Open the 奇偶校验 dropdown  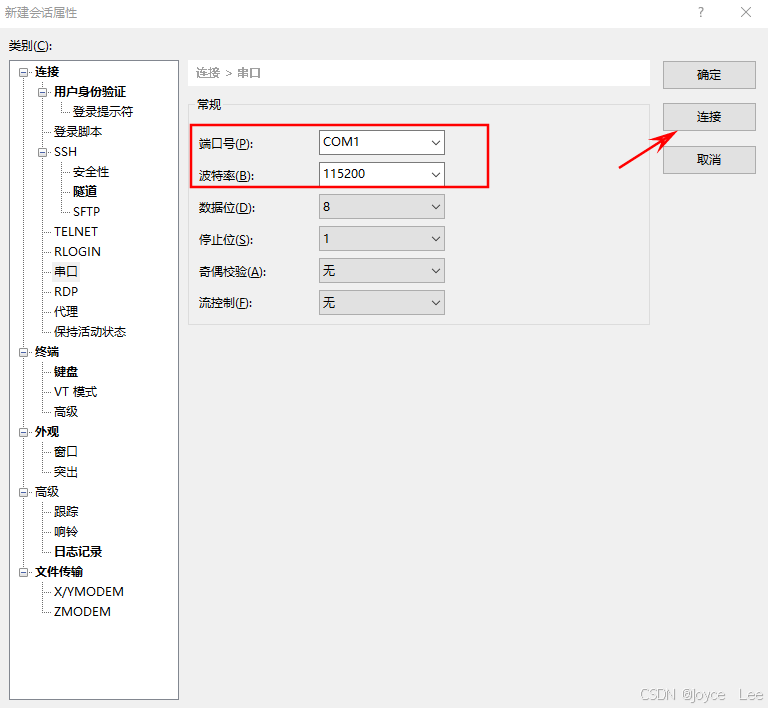click(382, 271)
